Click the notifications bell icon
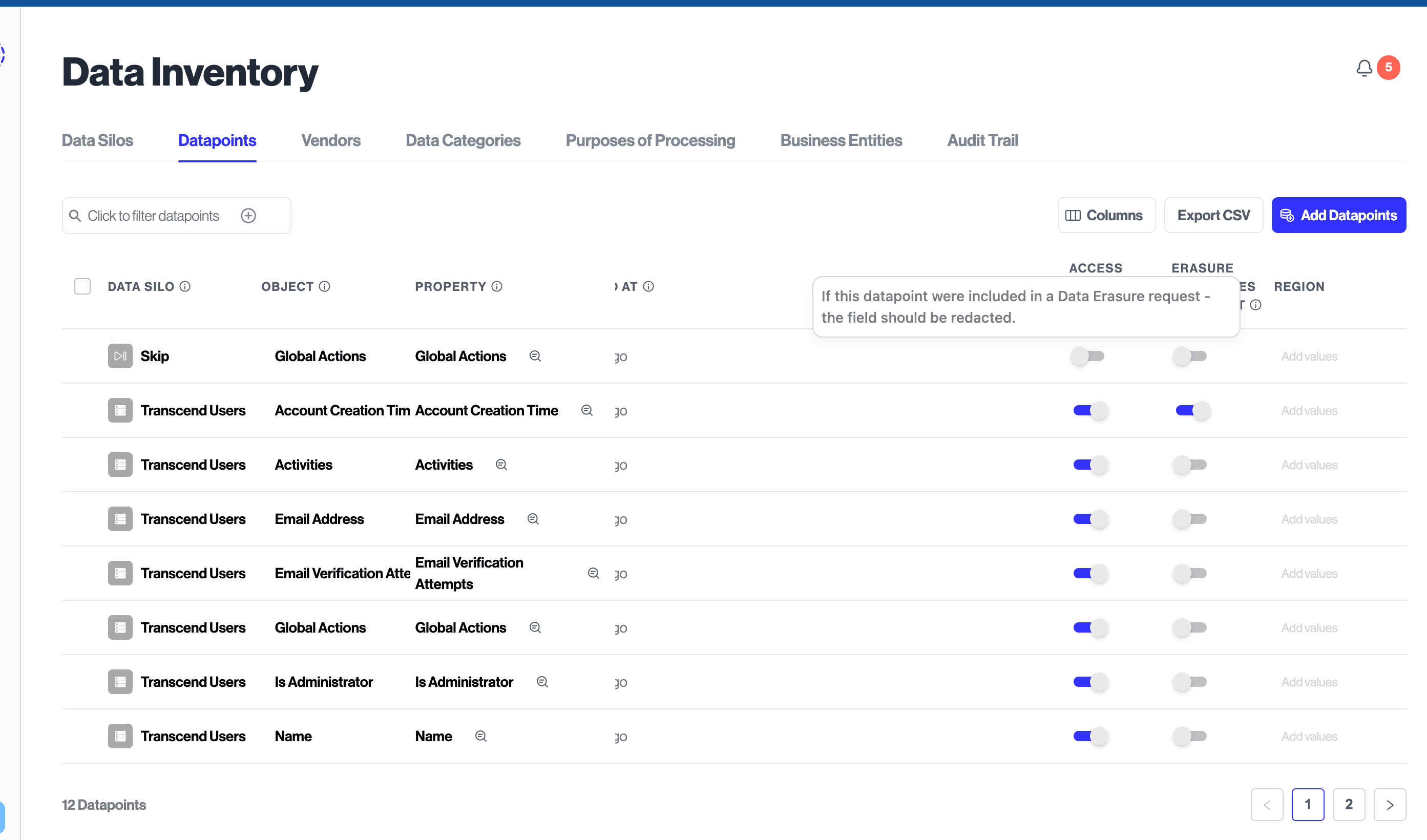Viewport: 1427px width, 840px height. point(1363,68)
